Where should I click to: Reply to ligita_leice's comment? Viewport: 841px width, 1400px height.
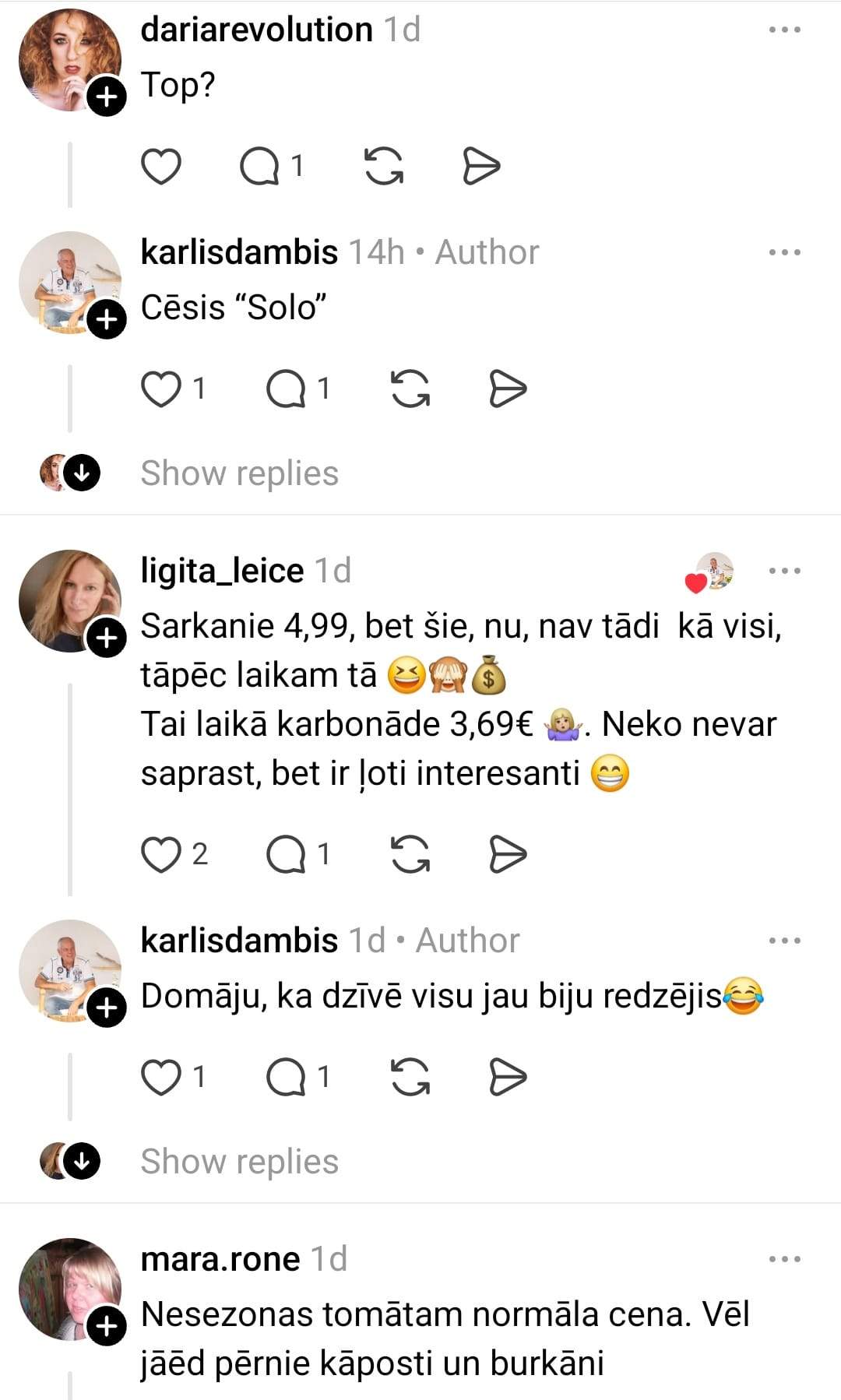click(287, 854)
